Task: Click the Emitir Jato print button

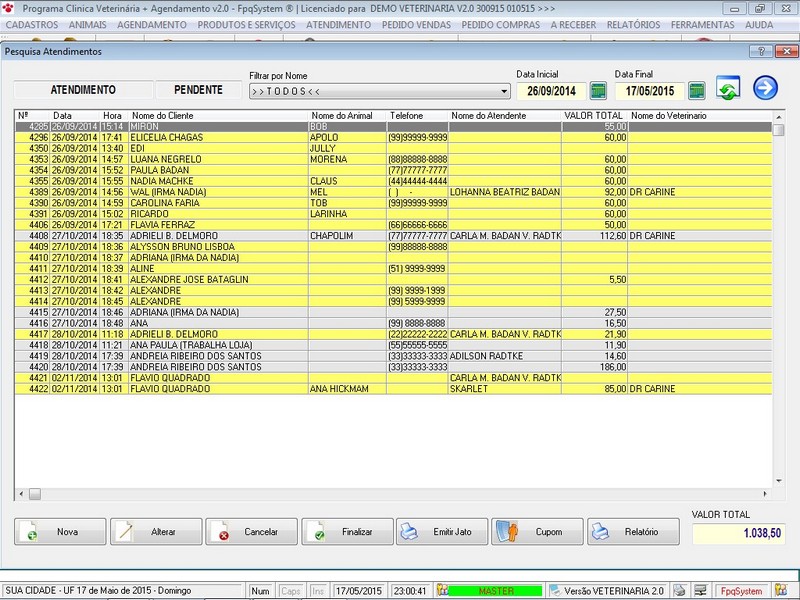Action: [442, 532]
